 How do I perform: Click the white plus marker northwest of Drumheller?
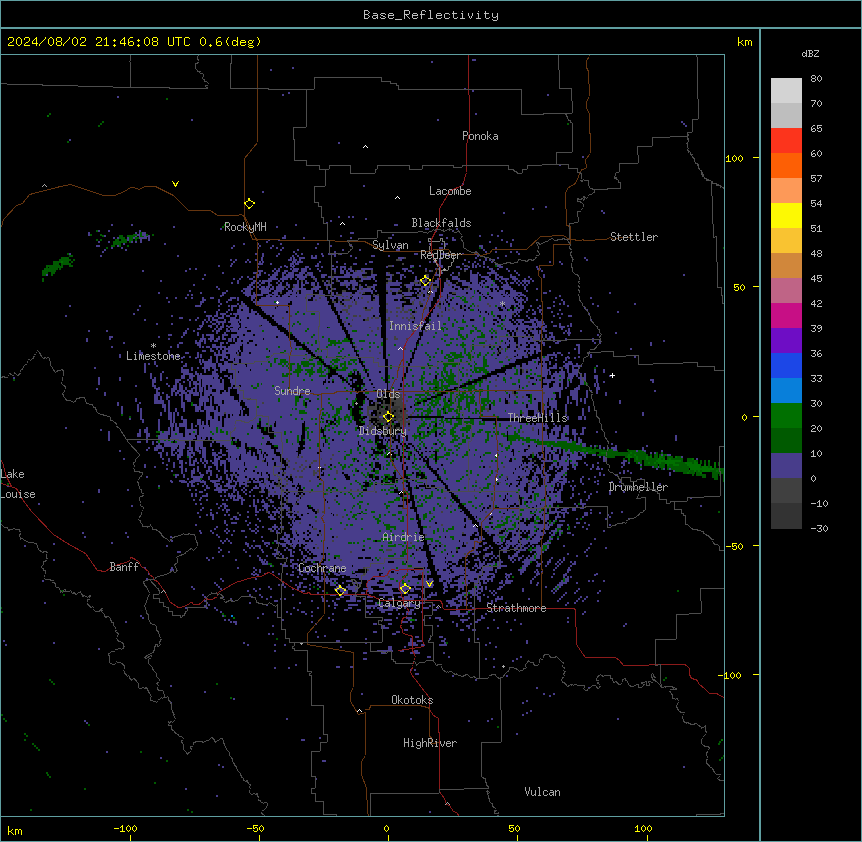pos(612,375)
